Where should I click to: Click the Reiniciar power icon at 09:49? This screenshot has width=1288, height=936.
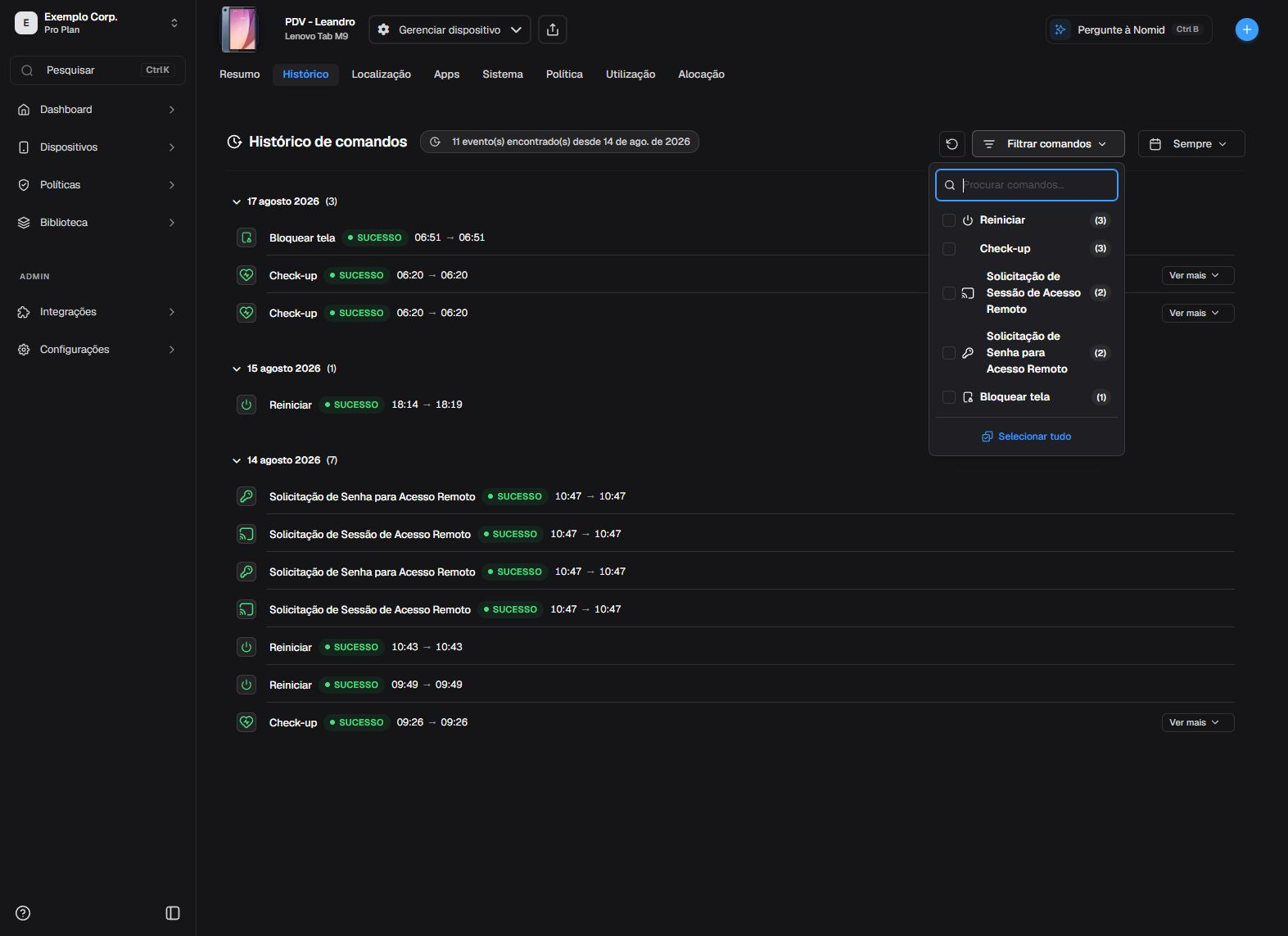pos(246,685)
